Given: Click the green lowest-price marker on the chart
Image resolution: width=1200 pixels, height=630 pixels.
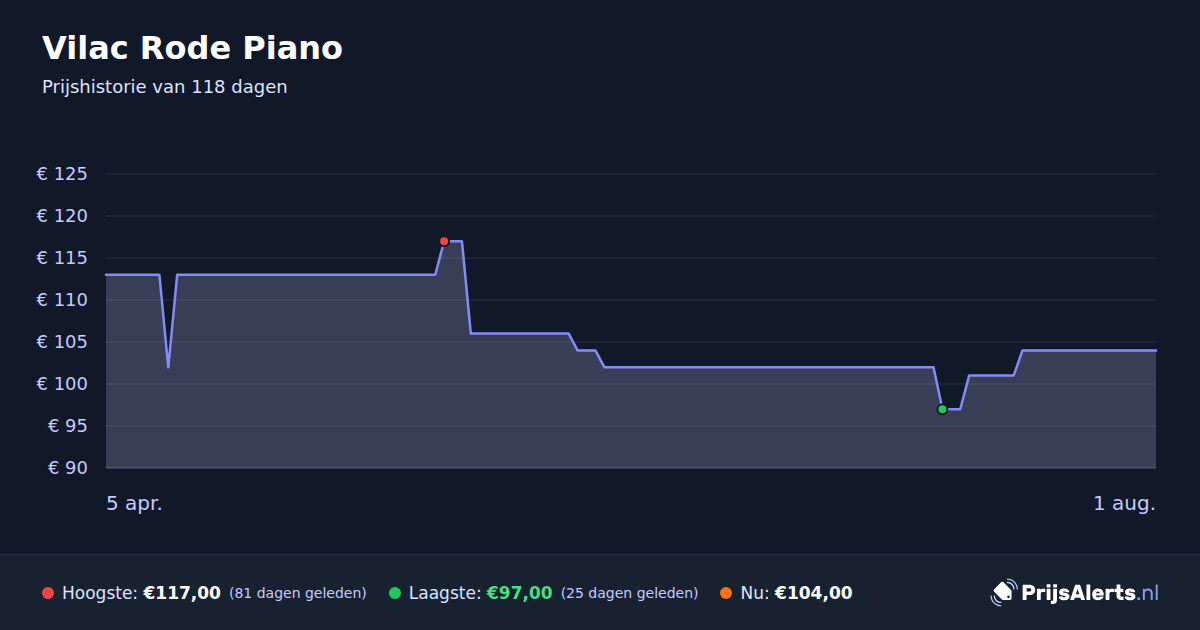Looking at the screenshot, I should point(942,409).
